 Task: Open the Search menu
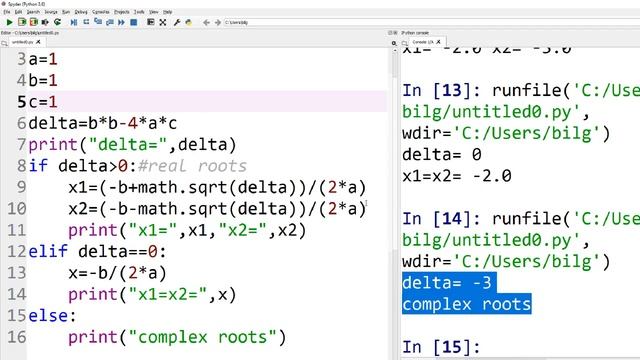tap(33, 12)
